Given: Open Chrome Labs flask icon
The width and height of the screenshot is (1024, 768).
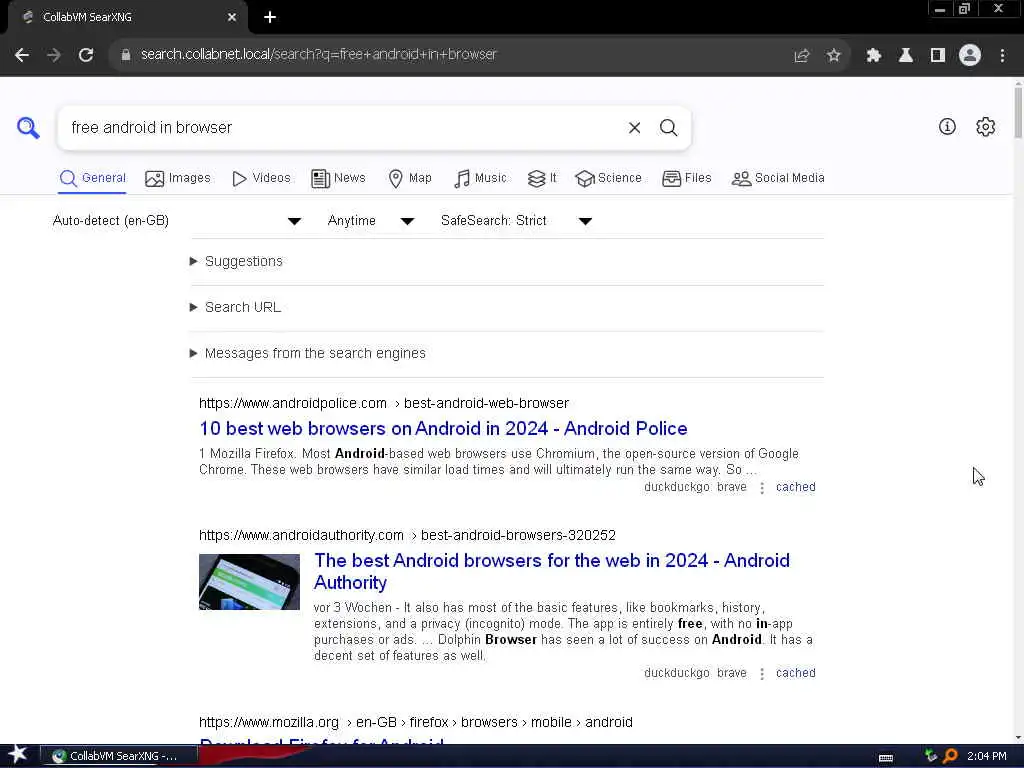Looking at the screenshot, I should [906, 56].
